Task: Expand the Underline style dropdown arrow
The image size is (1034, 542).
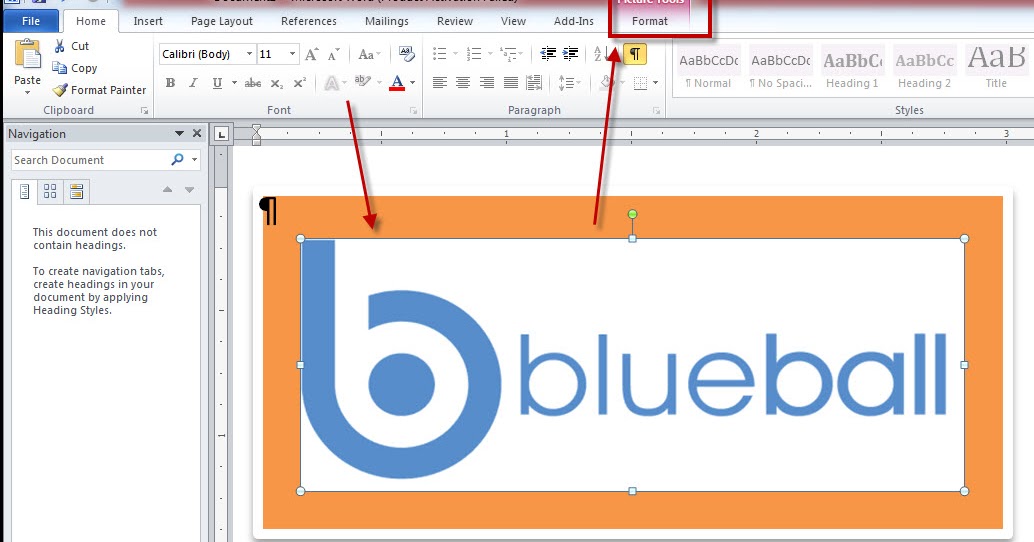Action: click(234, 83)
